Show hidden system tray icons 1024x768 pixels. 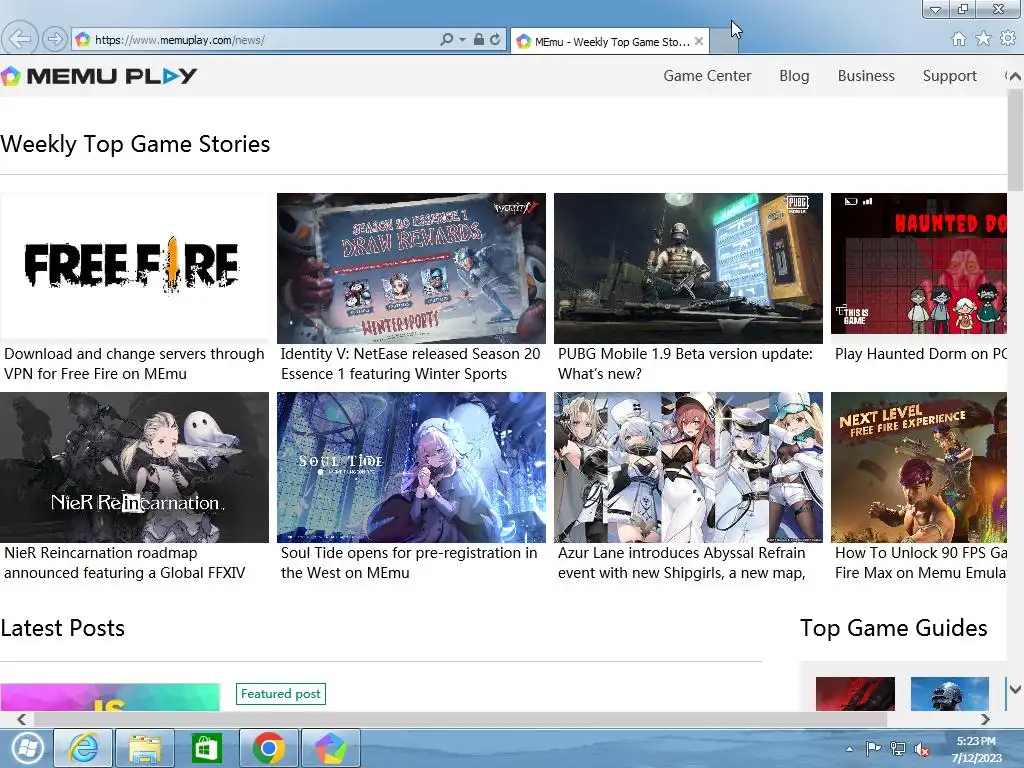click(850, 750)
